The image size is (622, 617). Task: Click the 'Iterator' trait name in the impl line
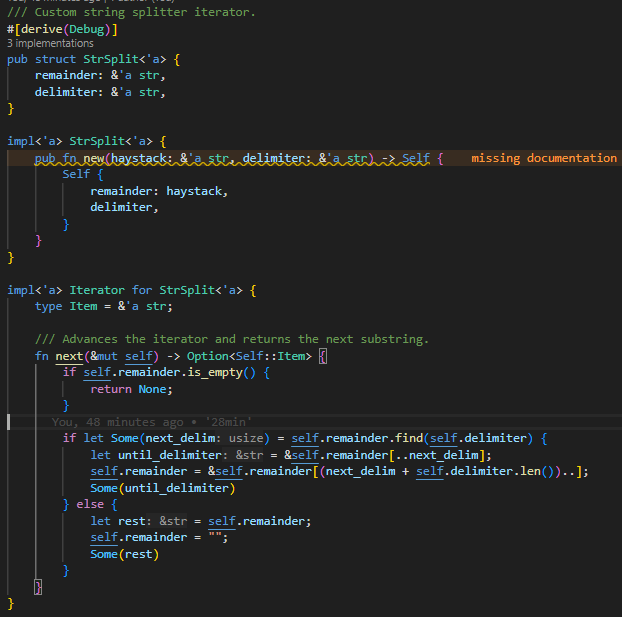[x=97, y=290]
